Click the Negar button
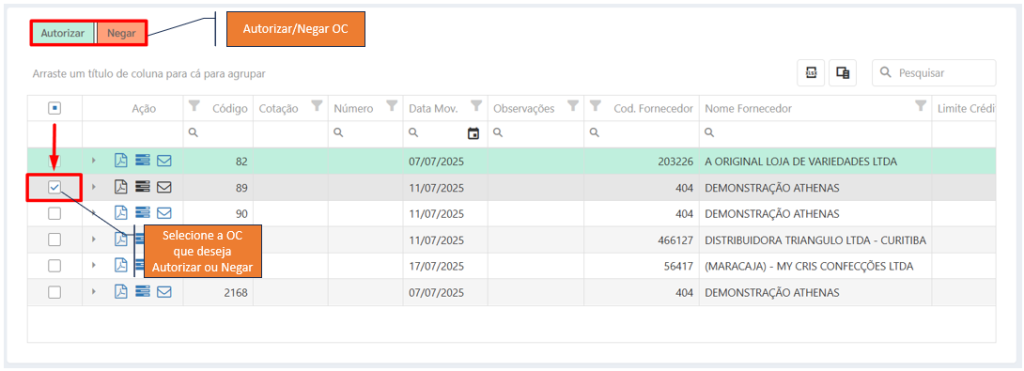The image size is (1024, 371). point(121,33)
